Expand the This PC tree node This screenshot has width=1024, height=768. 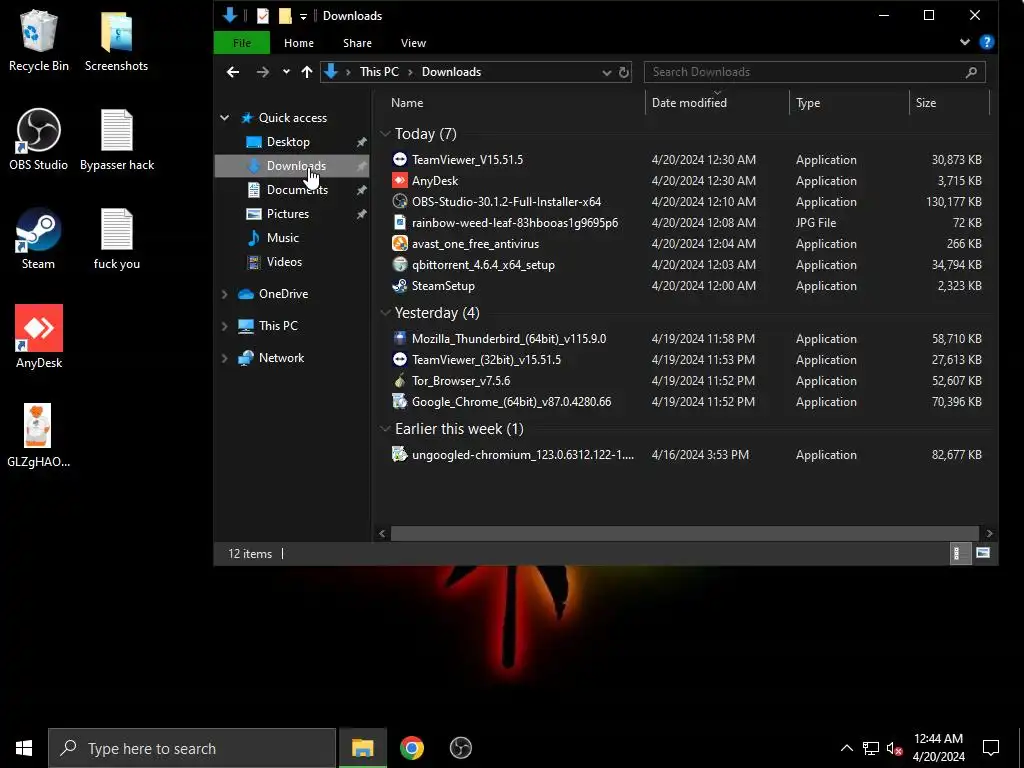225,326
